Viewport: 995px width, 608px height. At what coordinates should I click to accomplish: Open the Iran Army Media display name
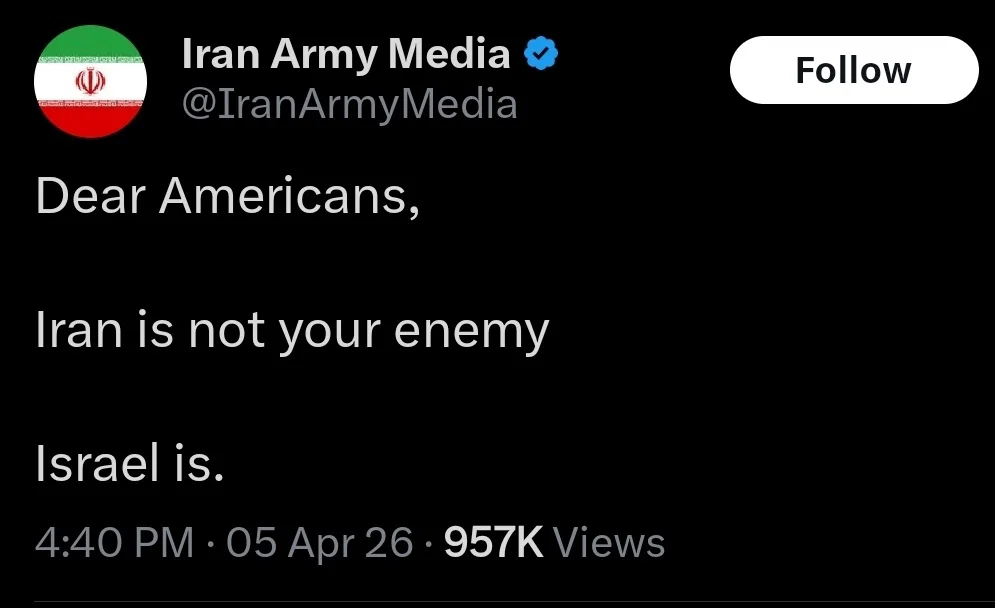346,55
